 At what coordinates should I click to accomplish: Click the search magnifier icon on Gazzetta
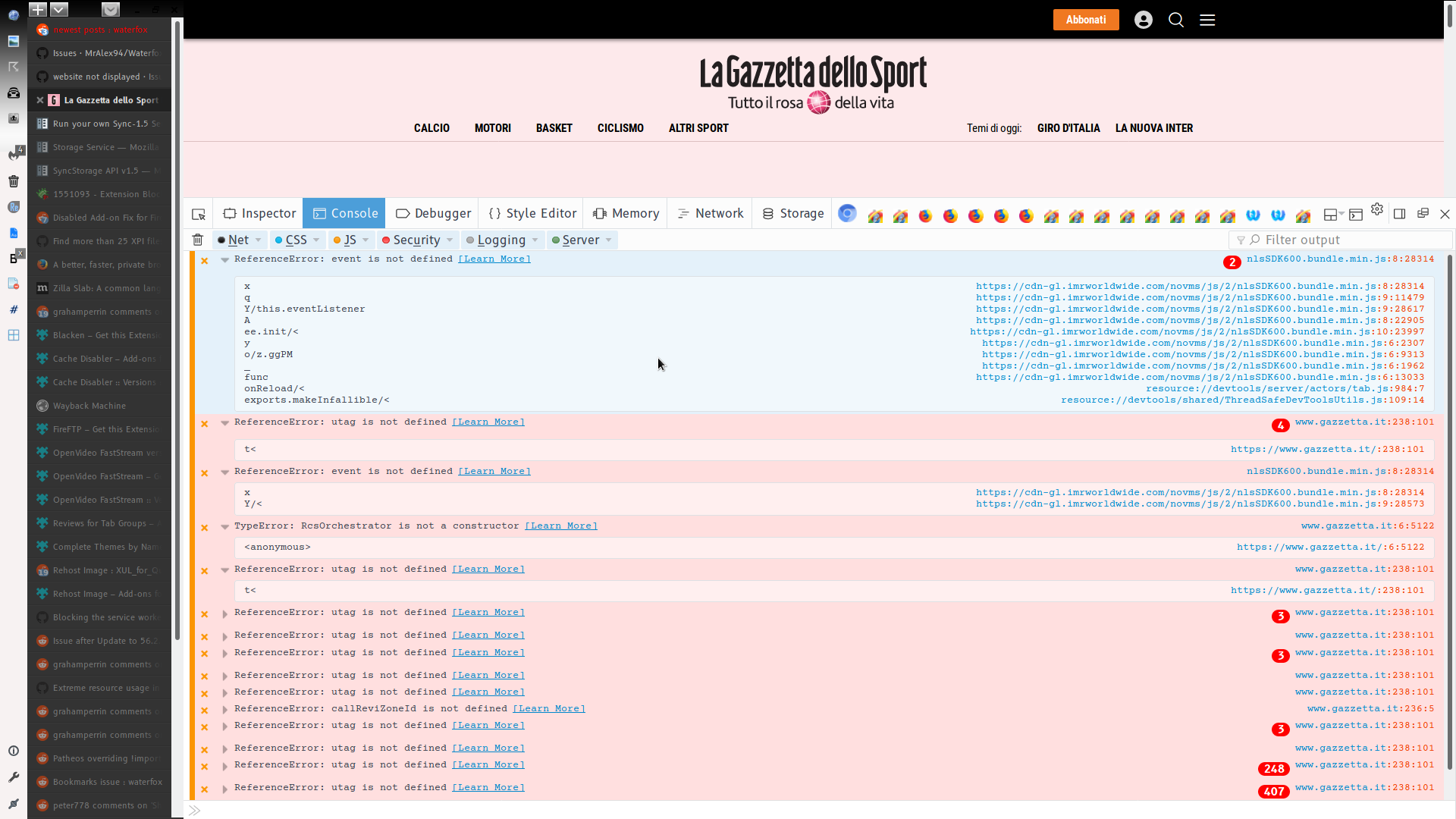1175,20
